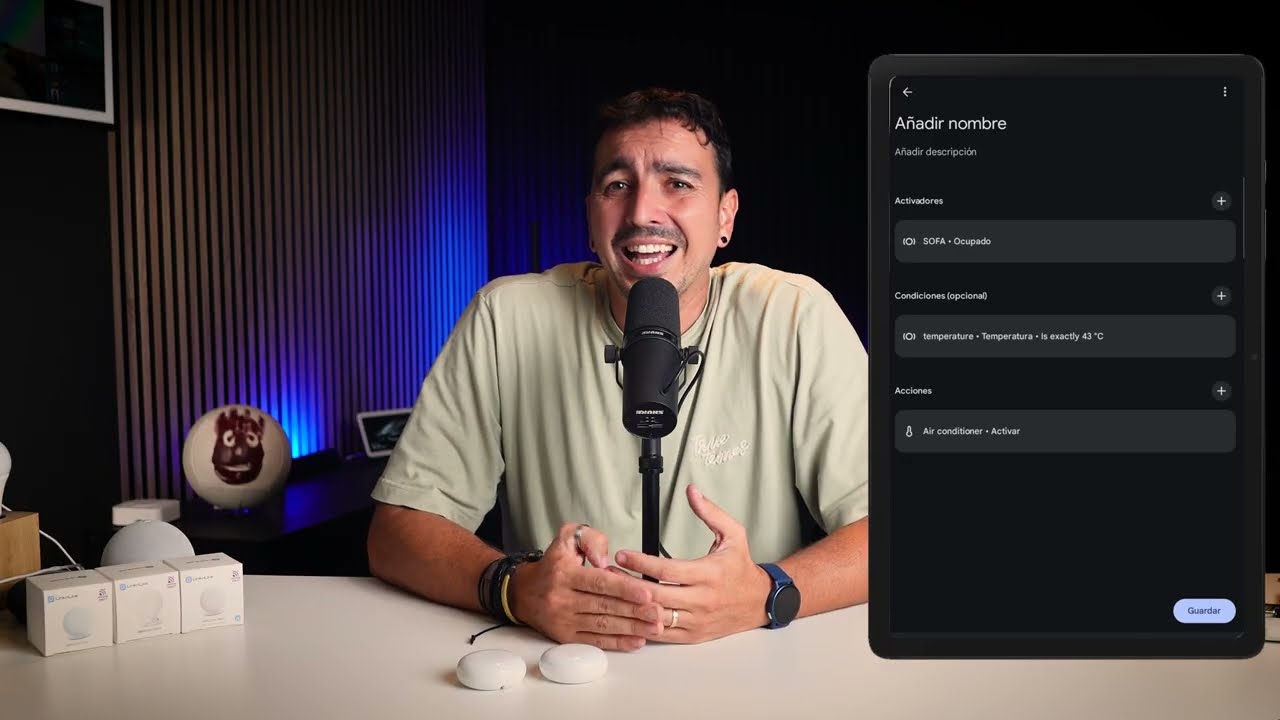
Task: Select the 'Condiciones (opcional)' label
Action: click(x=940, y=296)
